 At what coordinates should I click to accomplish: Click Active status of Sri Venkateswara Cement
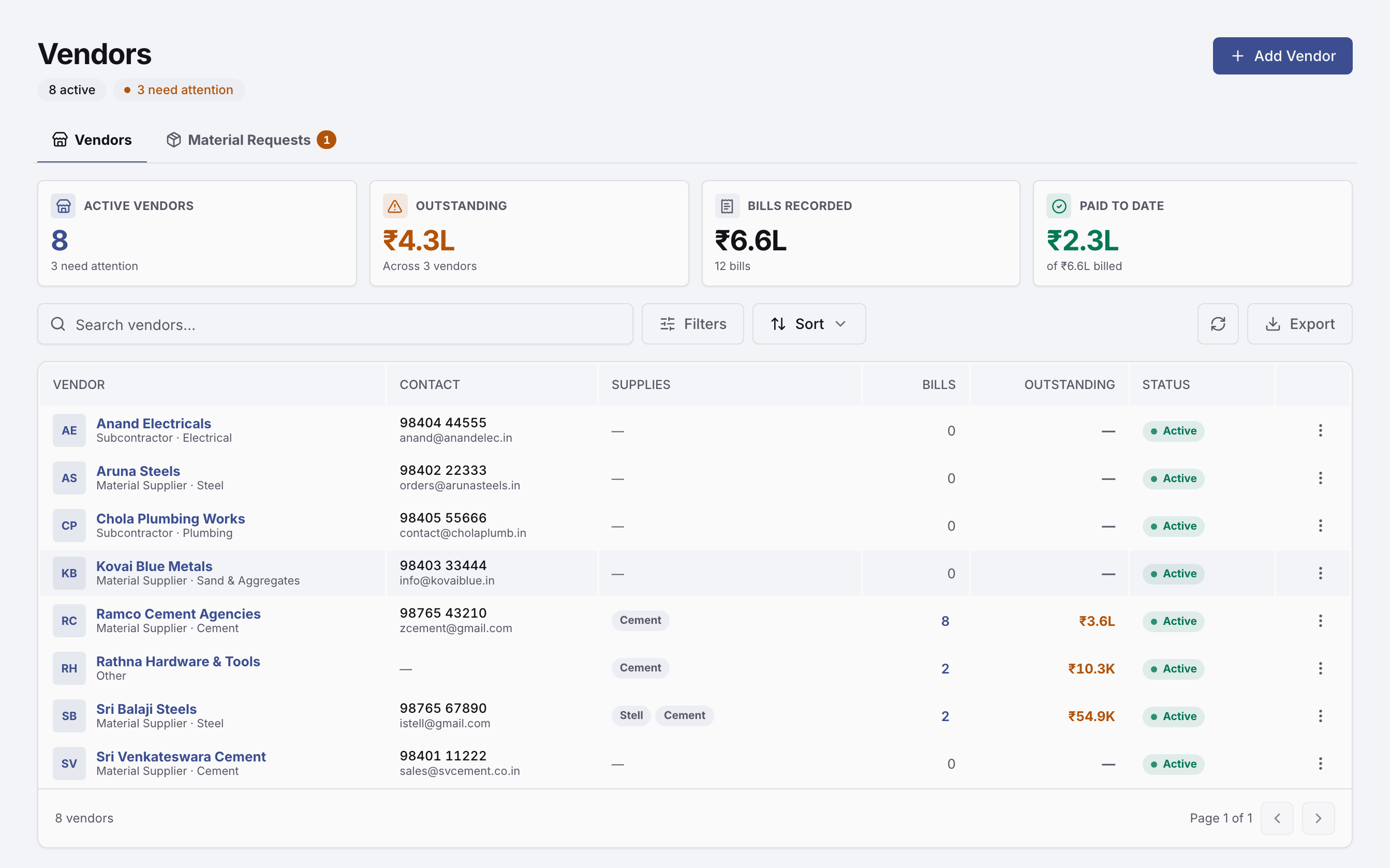pos(1173,764)
